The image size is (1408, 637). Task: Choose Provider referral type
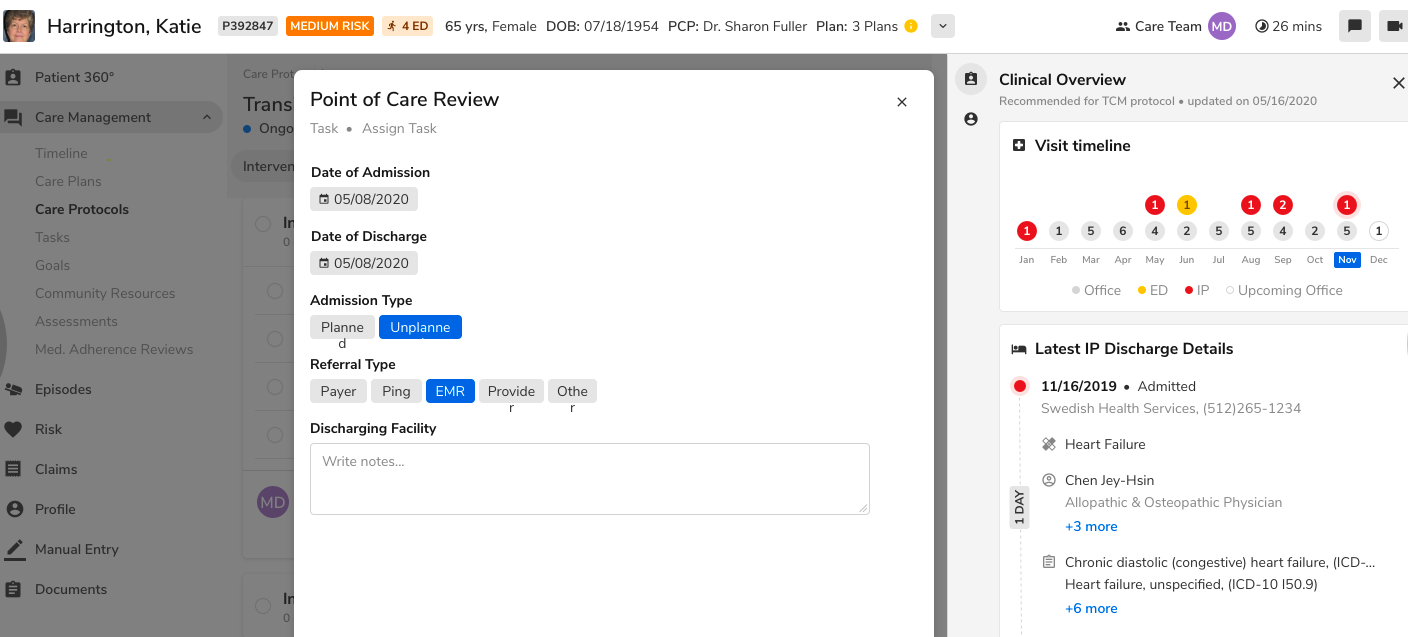point(511,391)
